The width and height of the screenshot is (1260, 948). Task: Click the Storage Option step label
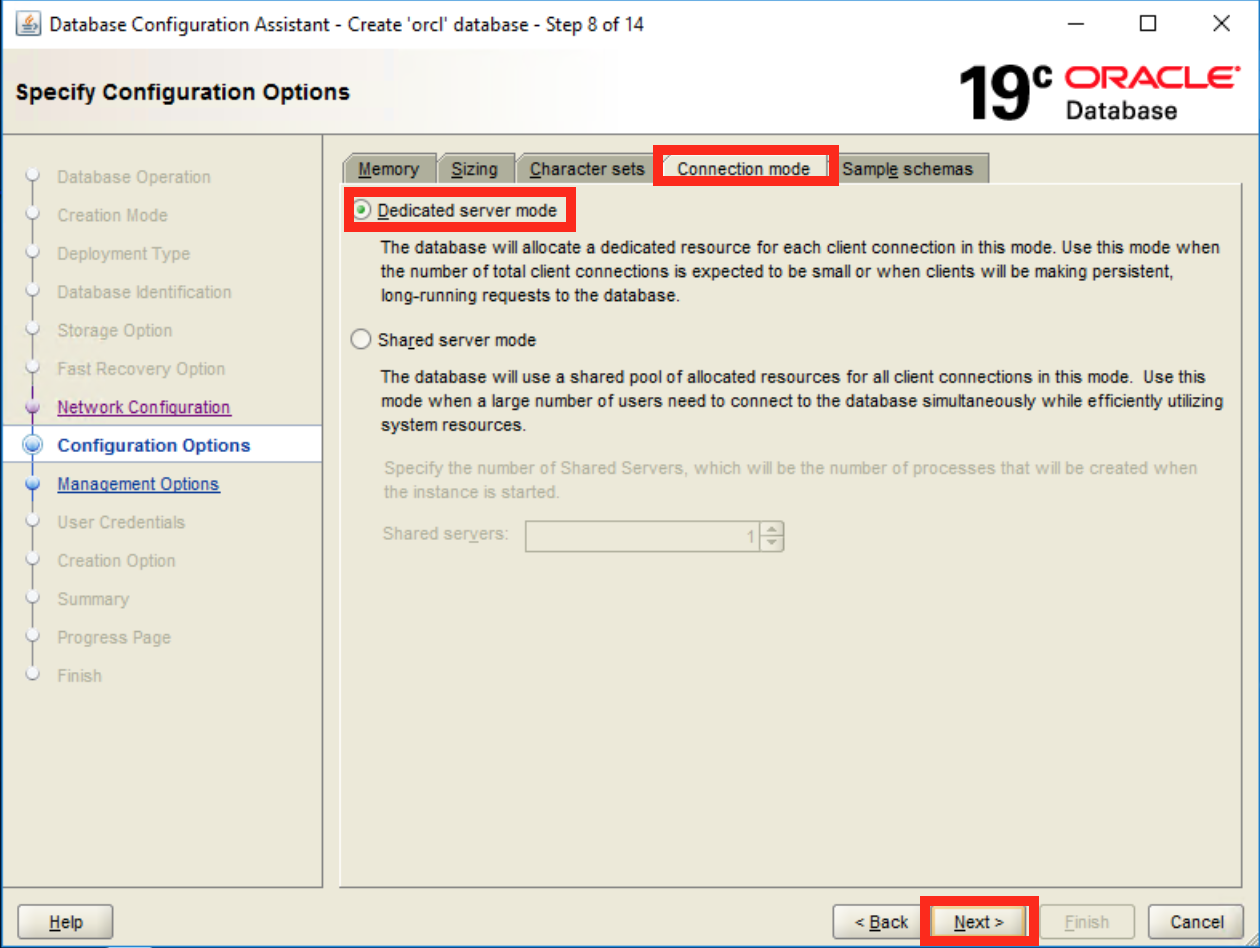click(114, 330)
